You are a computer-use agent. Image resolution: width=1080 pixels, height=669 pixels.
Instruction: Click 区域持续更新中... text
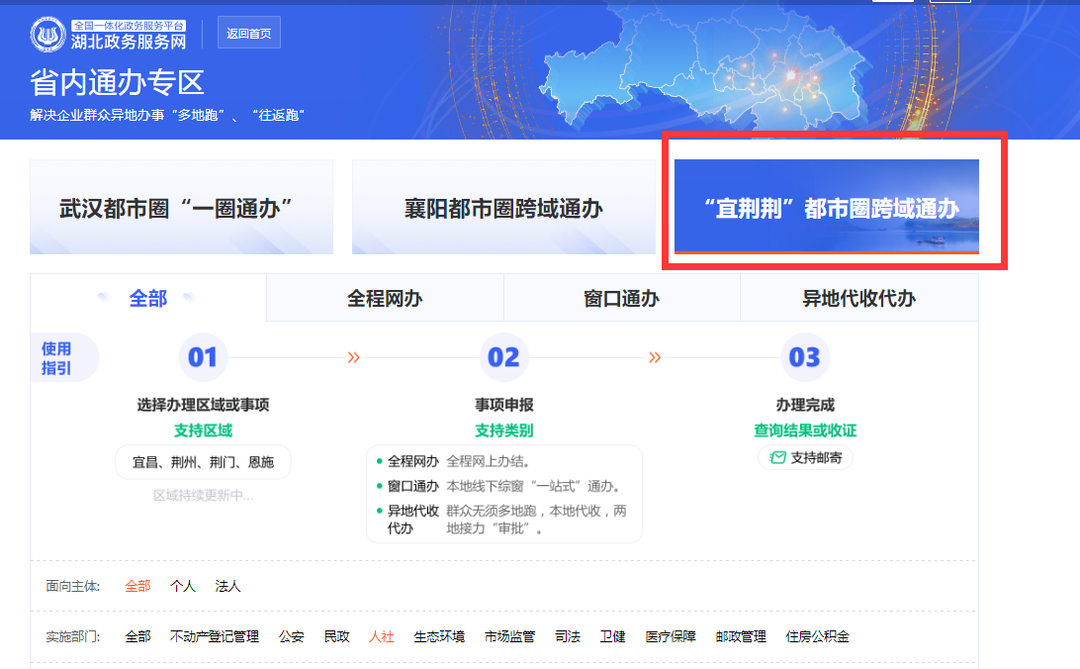(203, 495)
